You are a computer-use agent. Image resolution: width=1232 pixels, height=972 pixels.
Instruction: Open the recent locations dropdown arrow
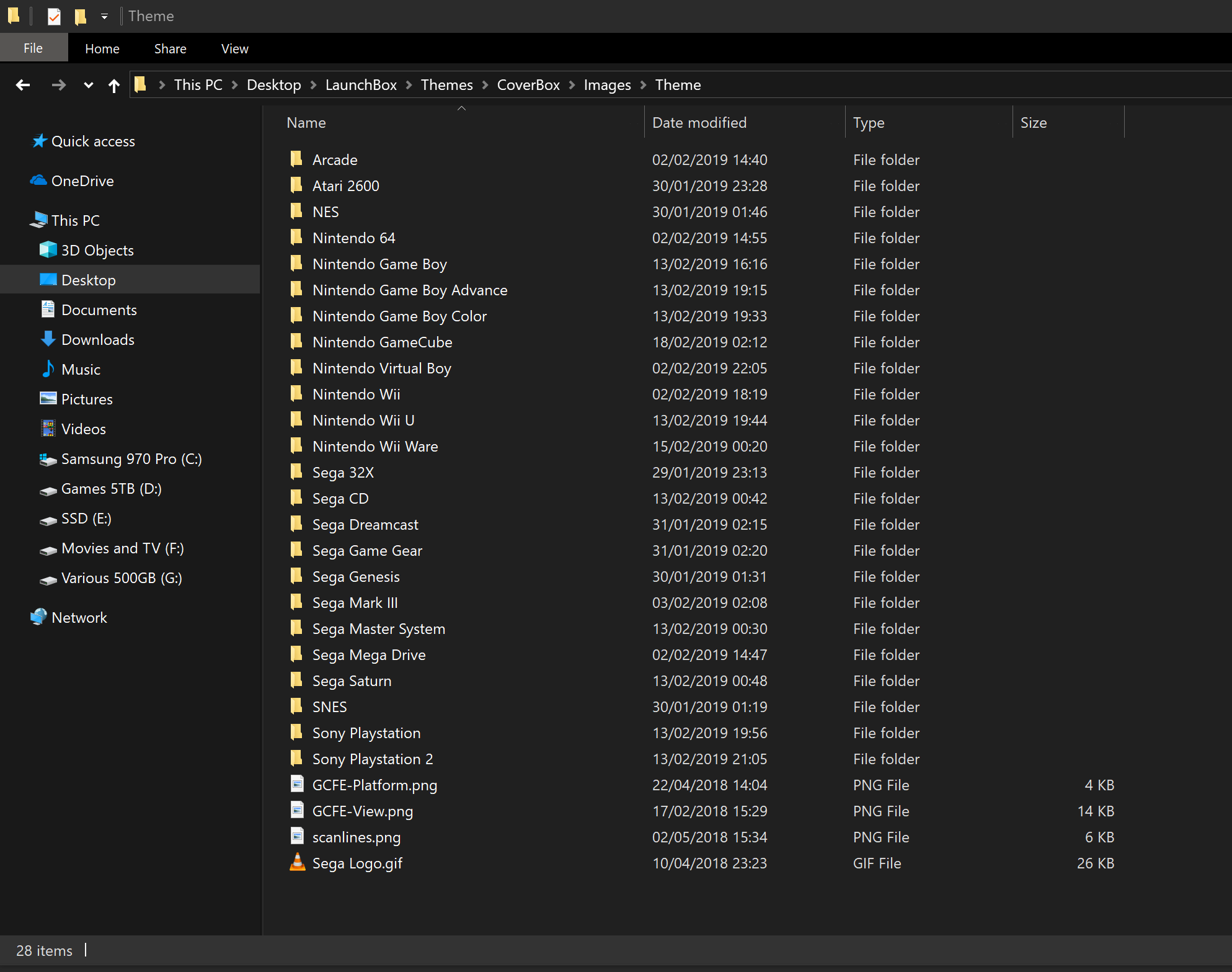tap(88, 86)
